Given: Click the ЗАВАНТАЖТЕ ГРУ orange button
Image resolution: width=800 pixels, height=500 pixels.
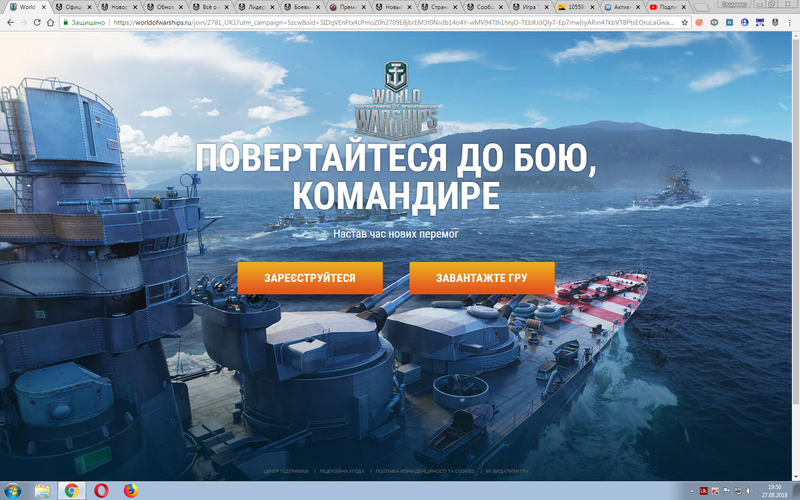Looking at the screenshot, I should pyautogui.click(x=482, y=278).
